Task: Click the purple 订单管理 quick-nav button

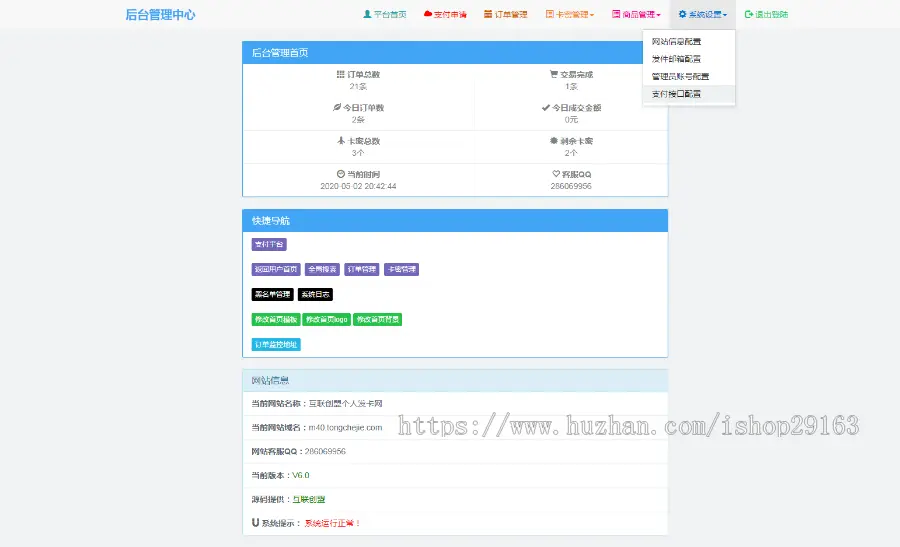Action: click(x=362, y=269)
